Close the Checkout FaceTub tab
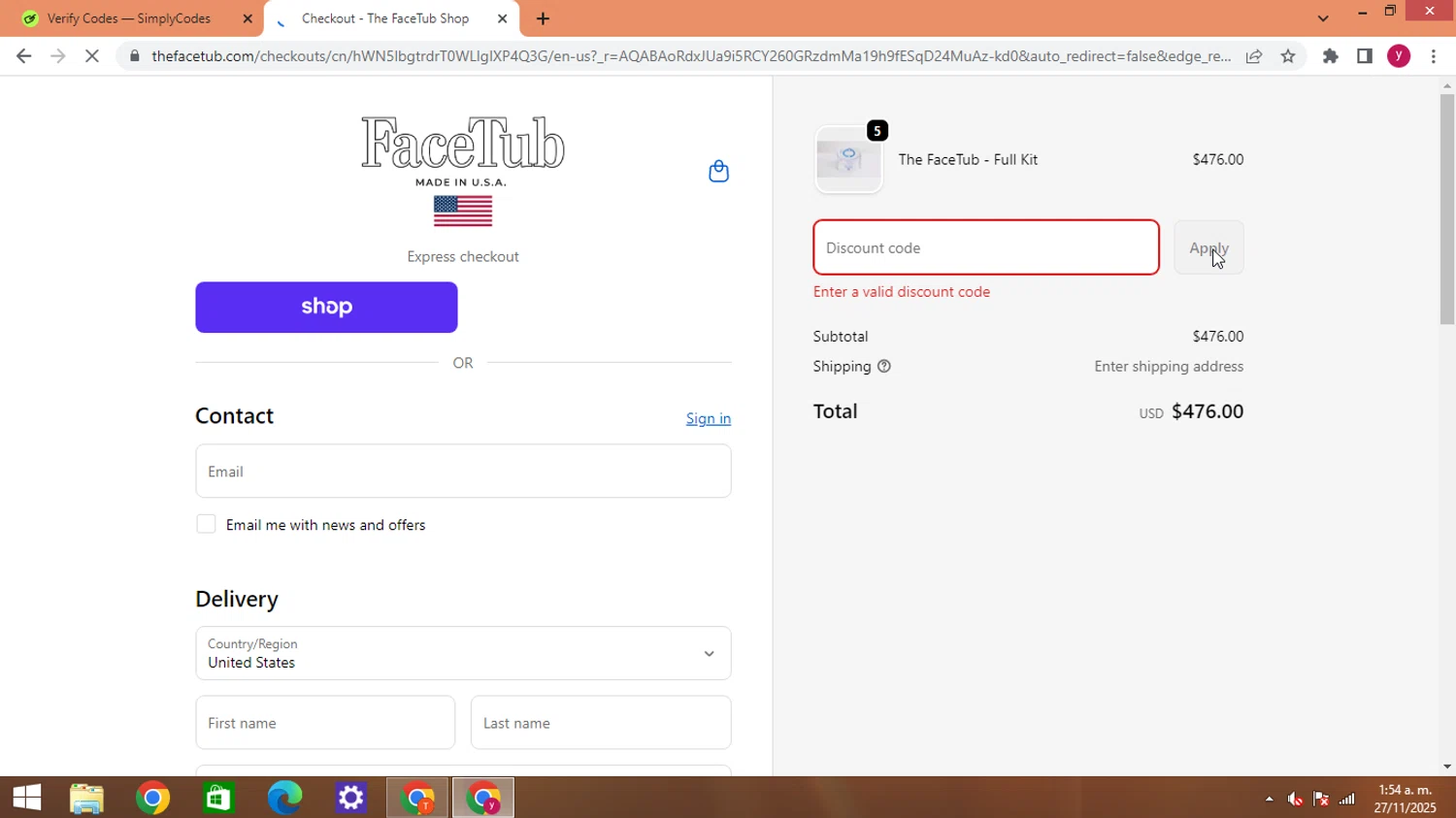This screenshot has height=818, width=1456. pos(502,18)
